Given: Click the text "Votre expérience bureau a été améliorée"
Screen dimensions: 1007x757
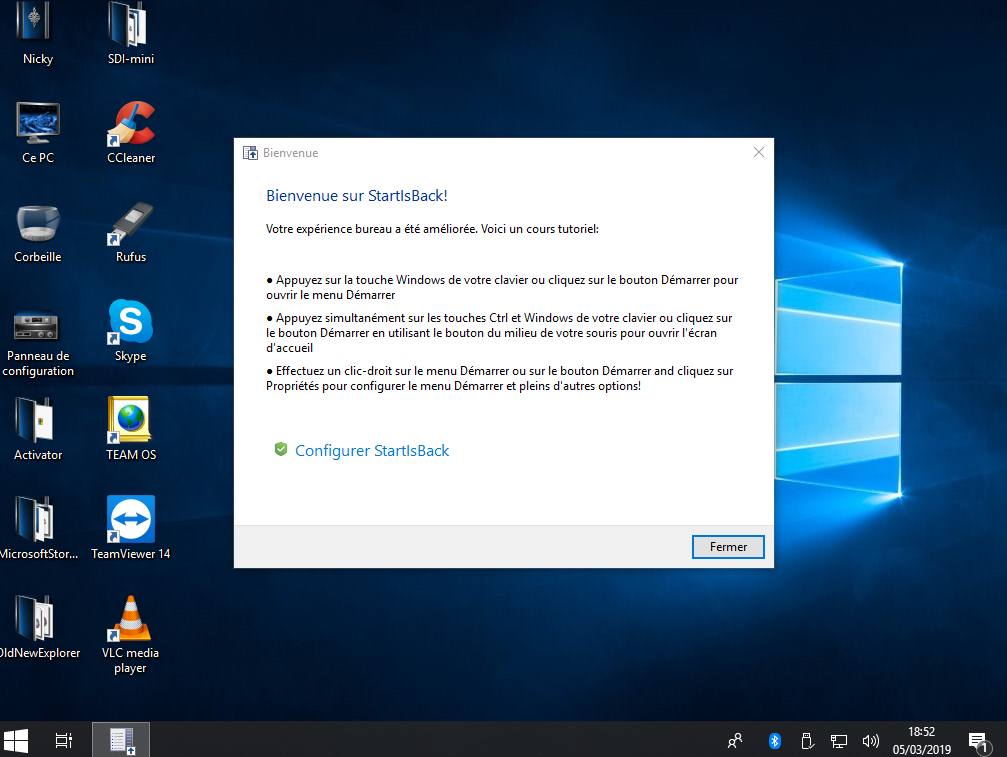Looking at the screenshot, I should coord(371,229).
